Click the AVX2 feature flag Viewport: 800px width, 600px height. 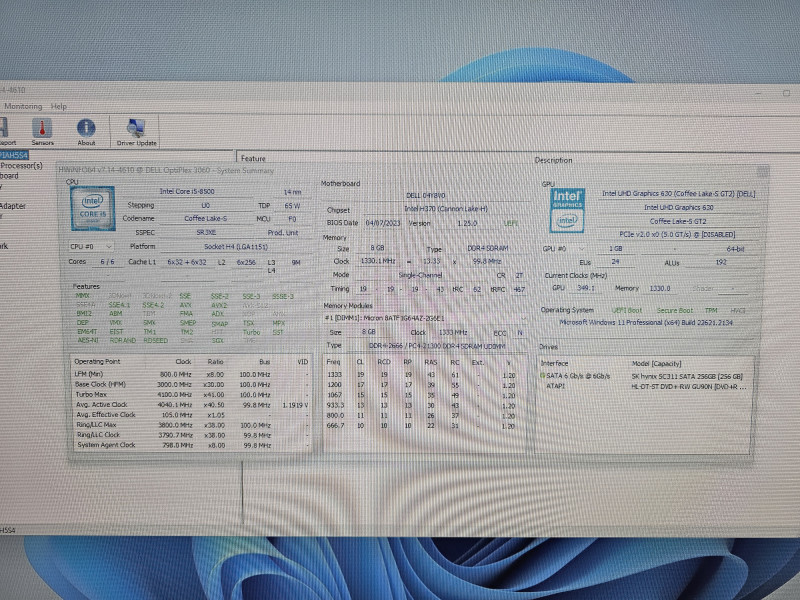point(219,305)
